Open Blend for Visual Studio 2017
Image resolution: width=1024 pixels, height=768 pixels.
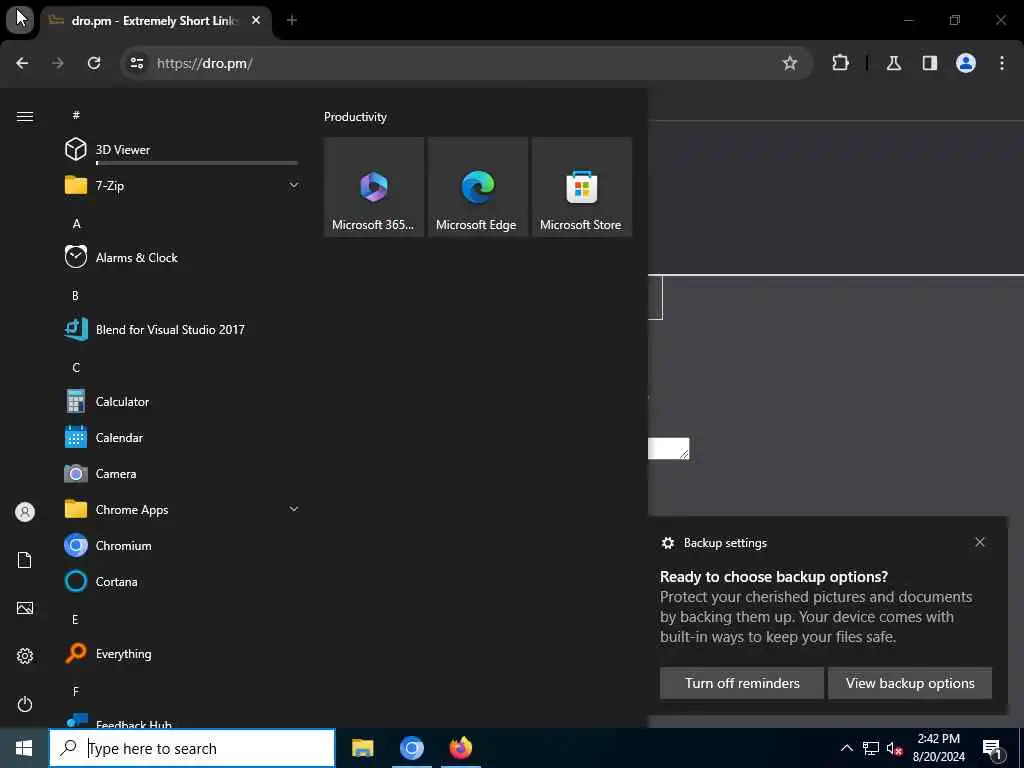[182, 329]
